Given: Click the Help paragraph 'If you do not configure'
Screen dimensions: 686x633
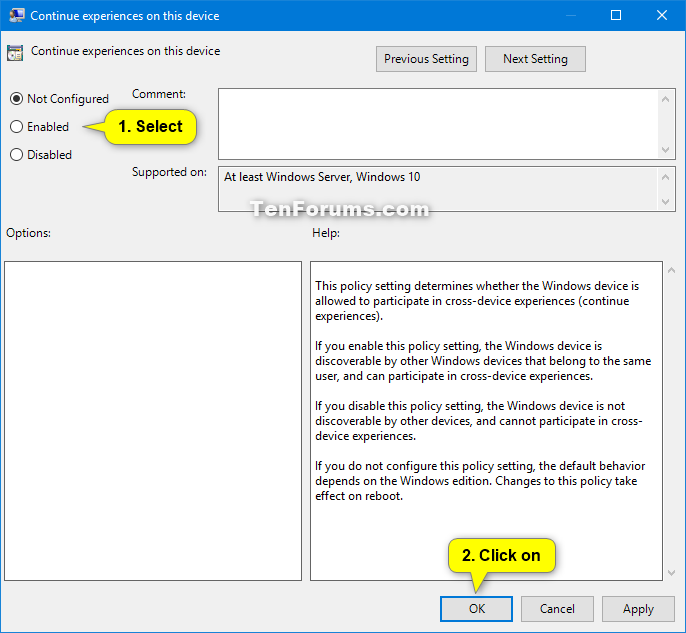Looking at the screenshot, I should [480, 481].
